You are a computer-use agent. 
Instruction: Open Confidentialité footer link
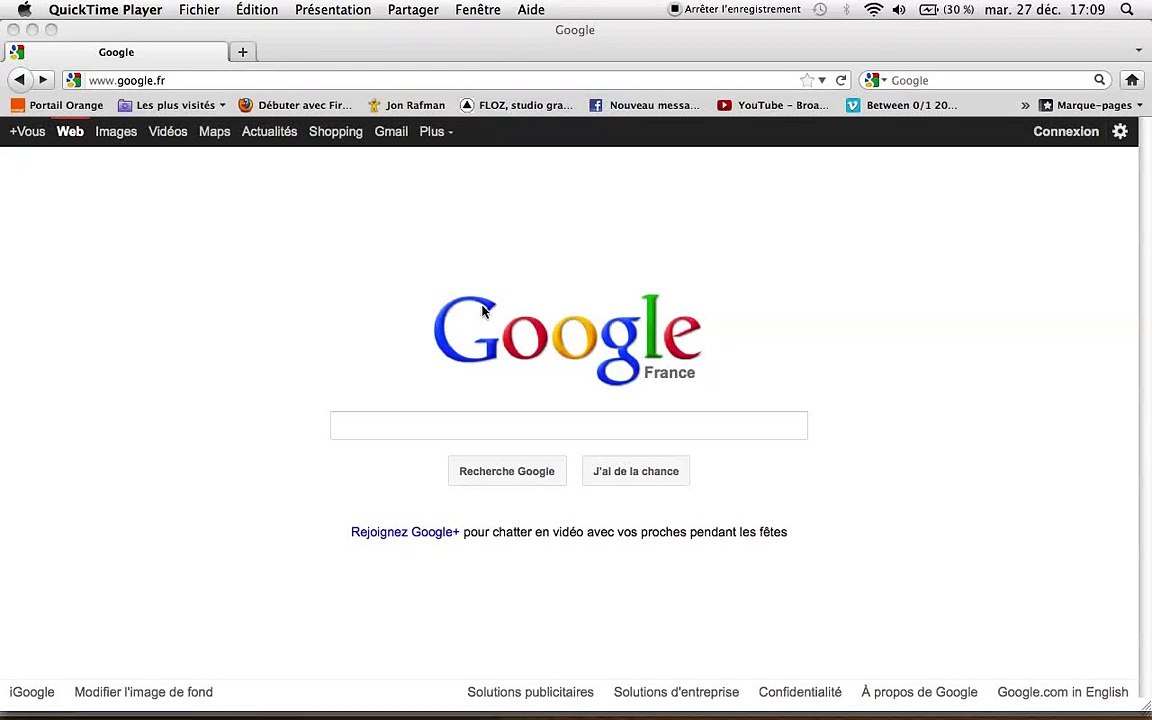[800, 692]
